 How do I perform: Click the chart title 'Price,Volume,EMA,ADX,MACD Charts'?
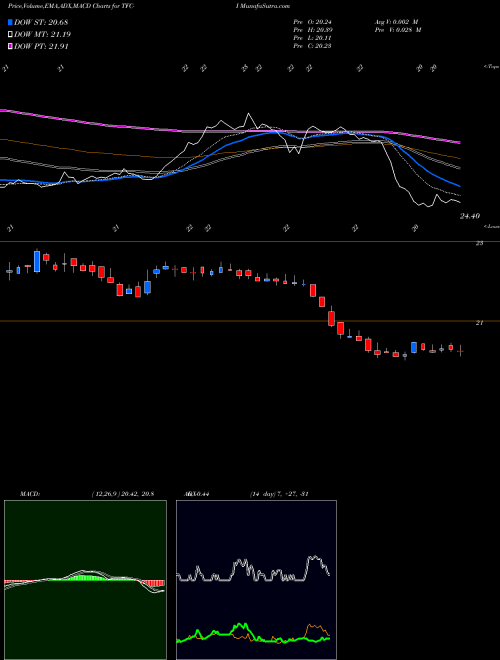(x=59, y=6)
